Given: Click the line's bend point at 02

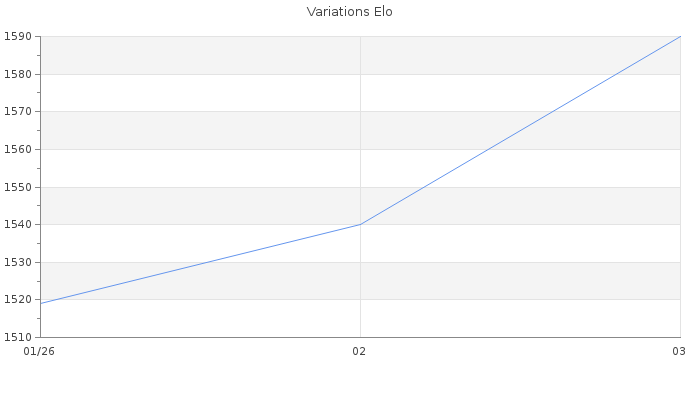Looking at the screenshot, I should 360,224.
